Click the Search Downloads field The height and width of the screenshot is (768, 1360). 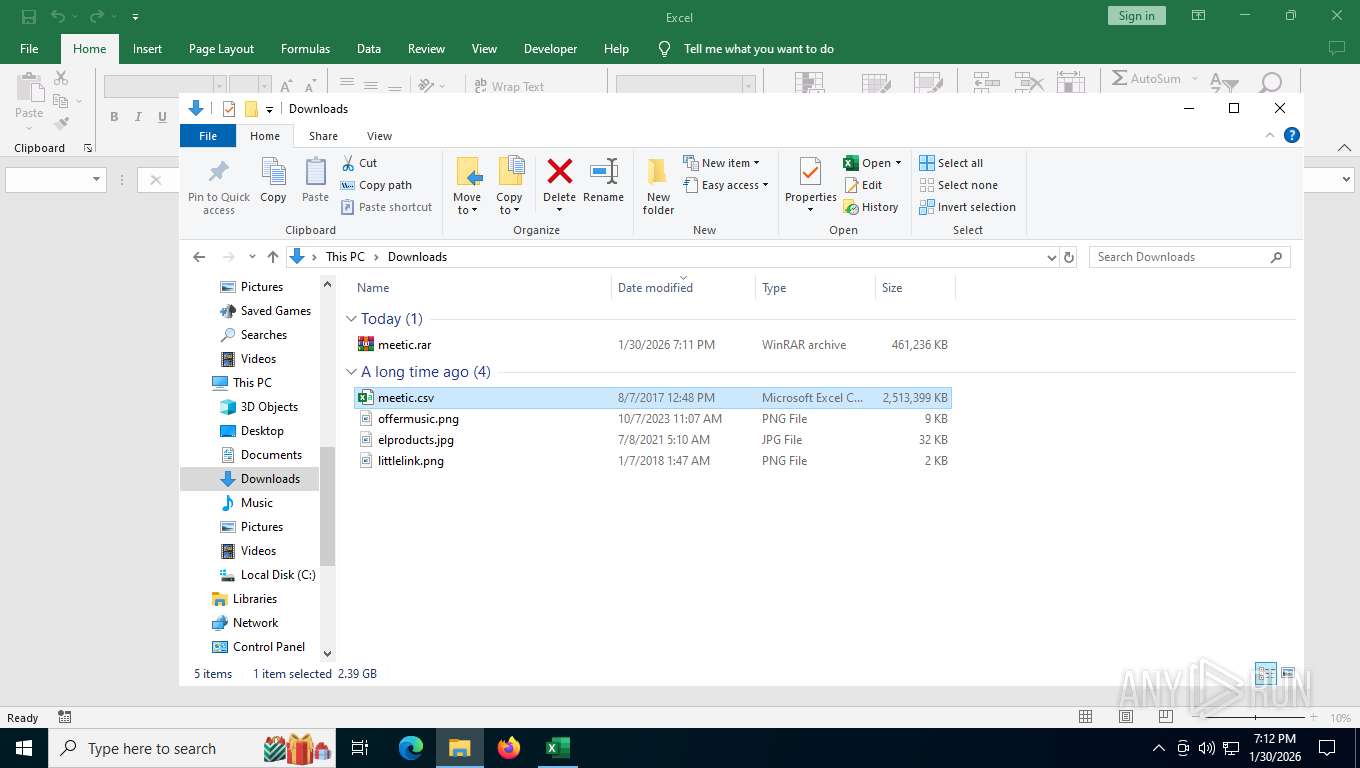click(x=1189, y=257)
